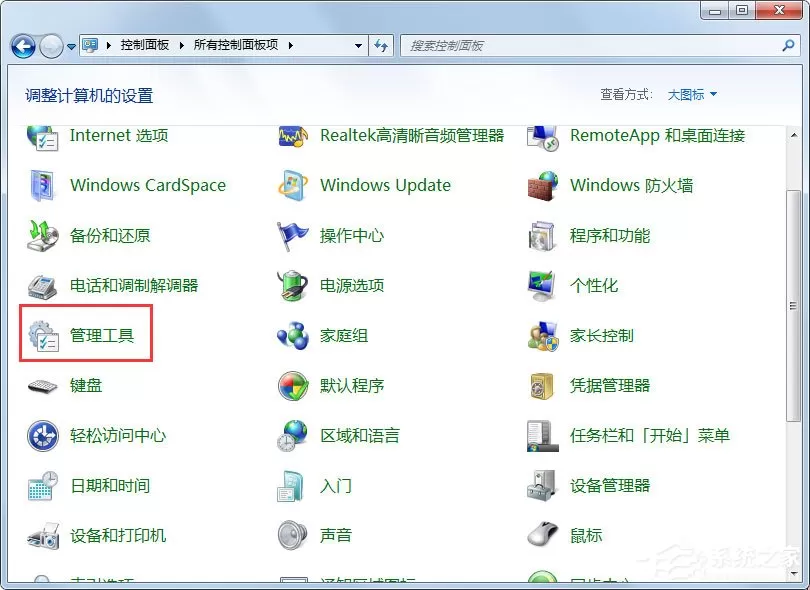Open the 任务栏和「开始」菜单 icon
This screenshot has height=590, width=810.
point(542,436)
